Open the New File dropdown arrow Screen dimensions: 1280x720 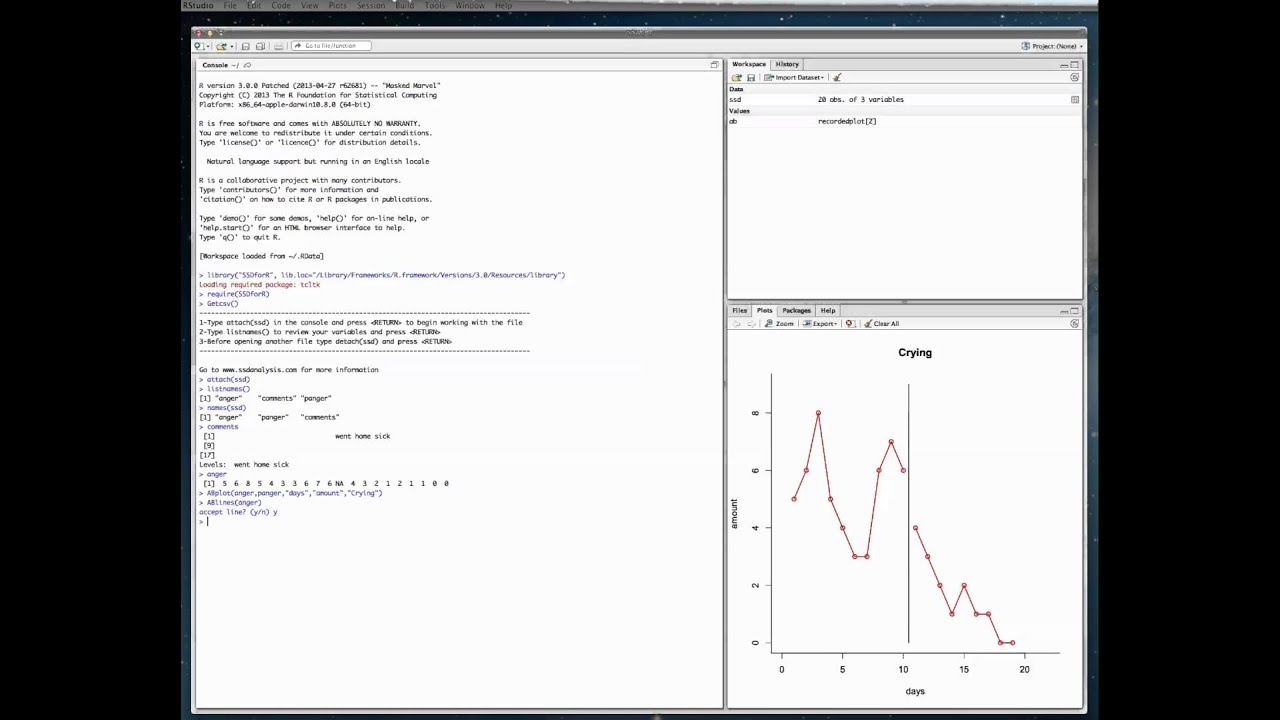pyautogui.click(x=208, y=46)
